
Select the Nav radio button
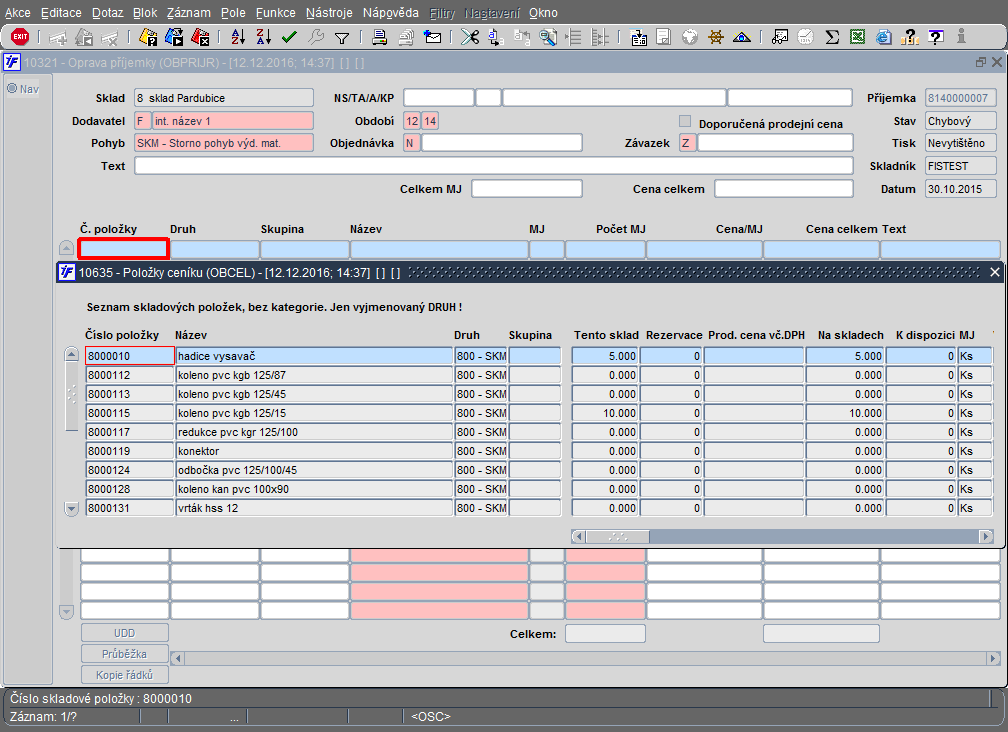[13, 88]
